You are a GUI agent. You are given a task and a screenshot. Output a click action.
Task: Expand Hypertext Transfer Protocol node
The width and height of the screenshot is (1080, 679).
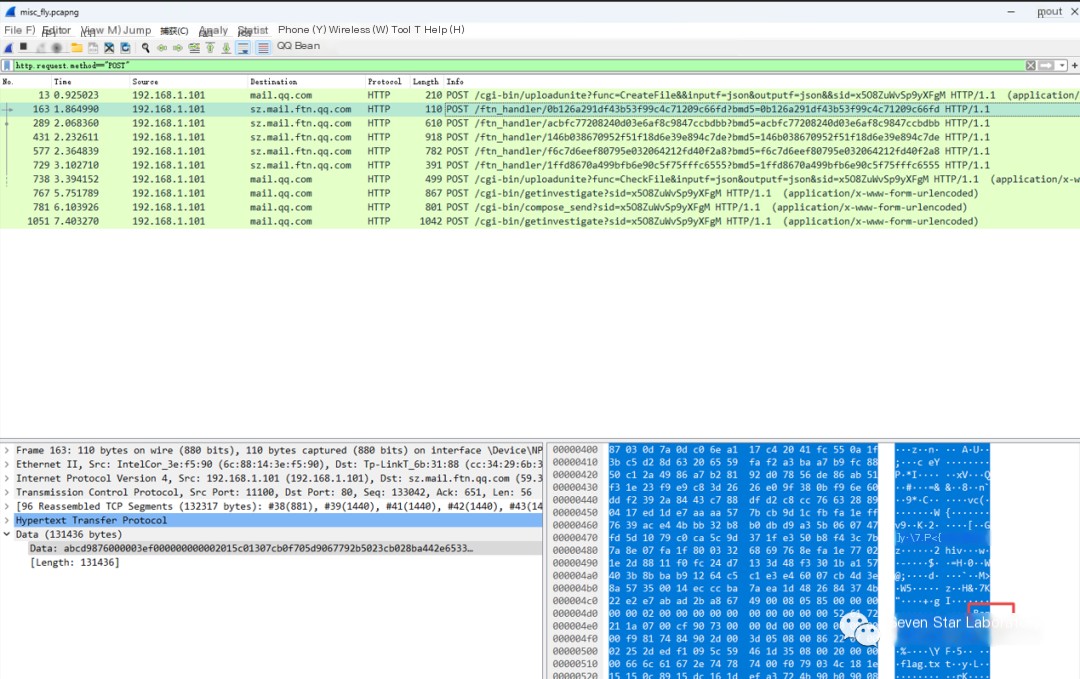[x=7, y=520]
